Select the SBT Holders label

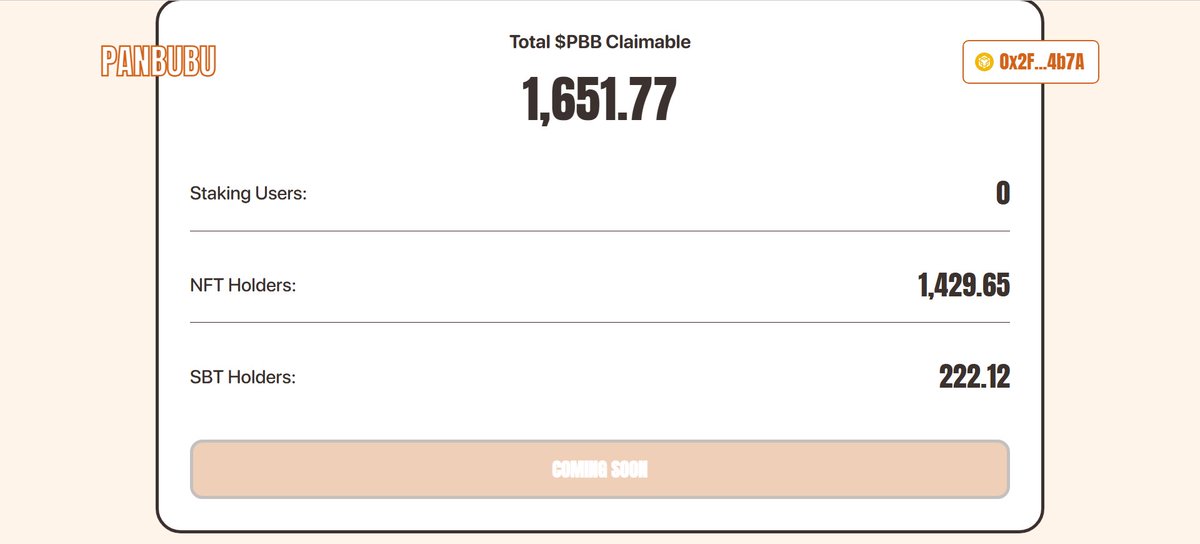coord(243,377)
